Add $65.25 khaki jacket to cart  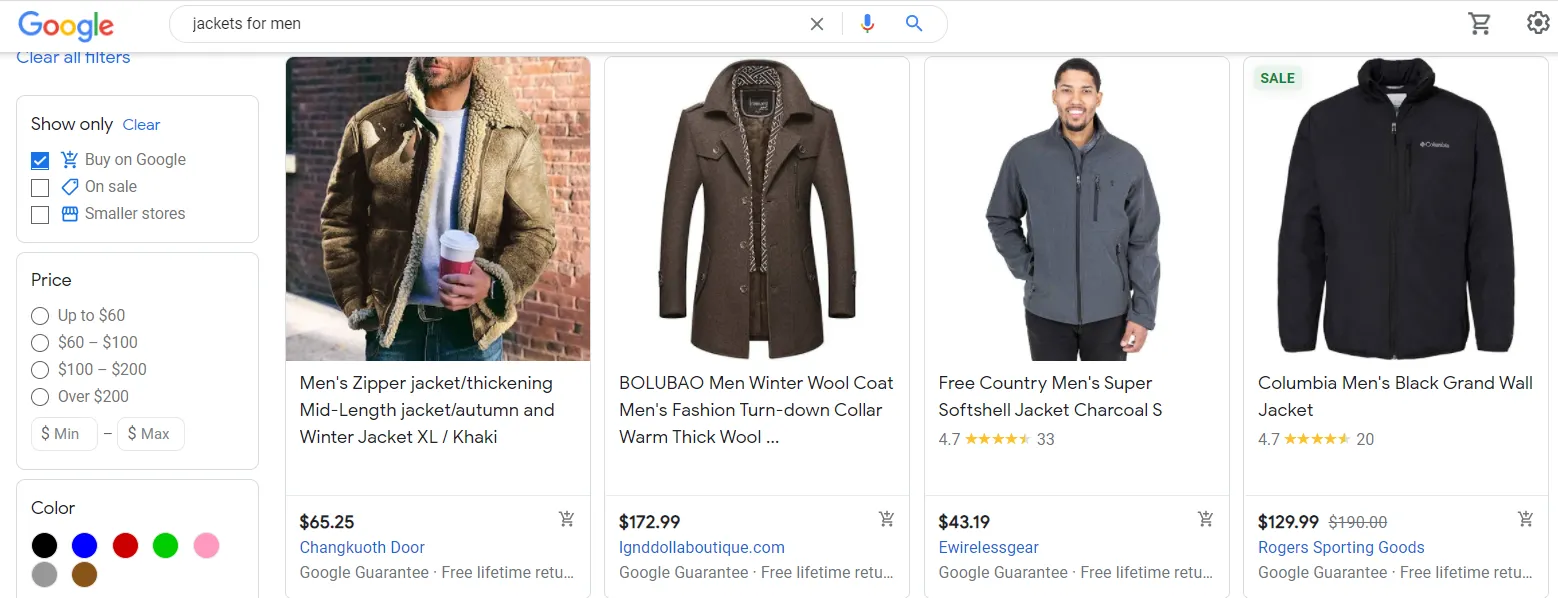[x=567, y=519]
